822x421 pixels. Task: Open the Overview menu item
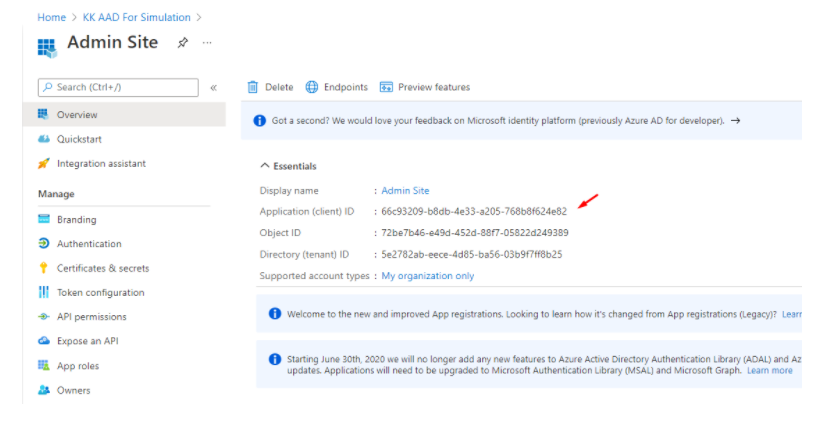pos(124,114)
